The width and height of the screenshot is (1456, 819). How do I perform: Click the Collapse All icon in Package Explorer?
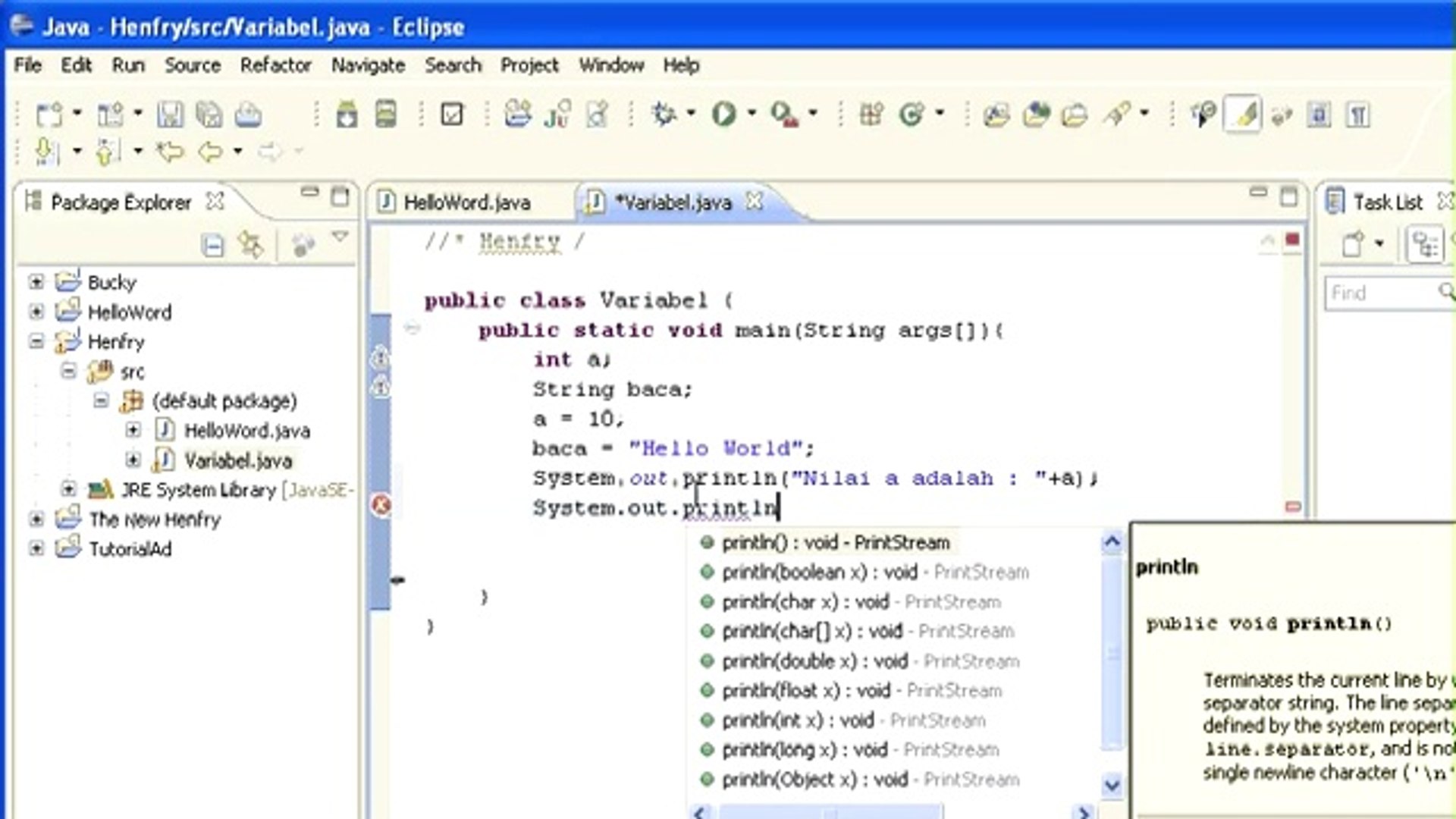[x=213, y=244]
